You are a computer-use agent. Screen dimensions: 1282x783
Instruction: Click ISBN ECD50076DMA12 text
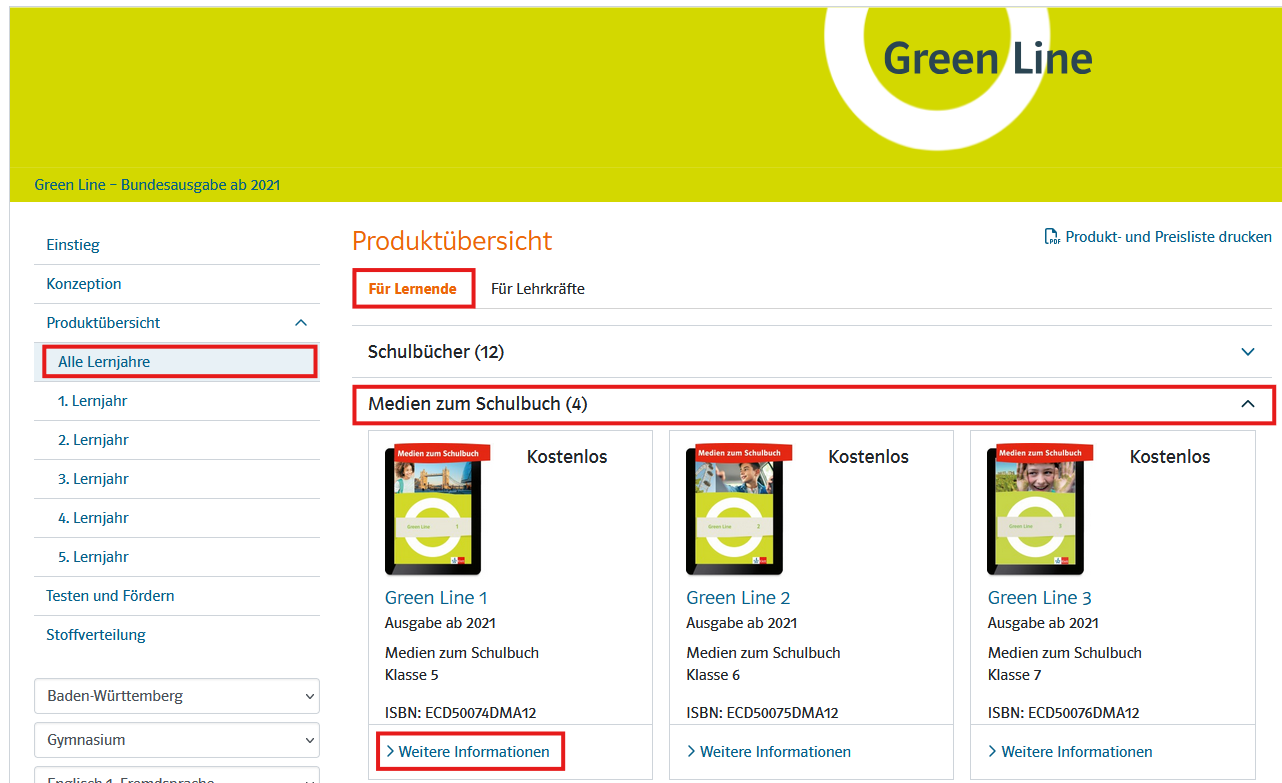[1064, 713]
